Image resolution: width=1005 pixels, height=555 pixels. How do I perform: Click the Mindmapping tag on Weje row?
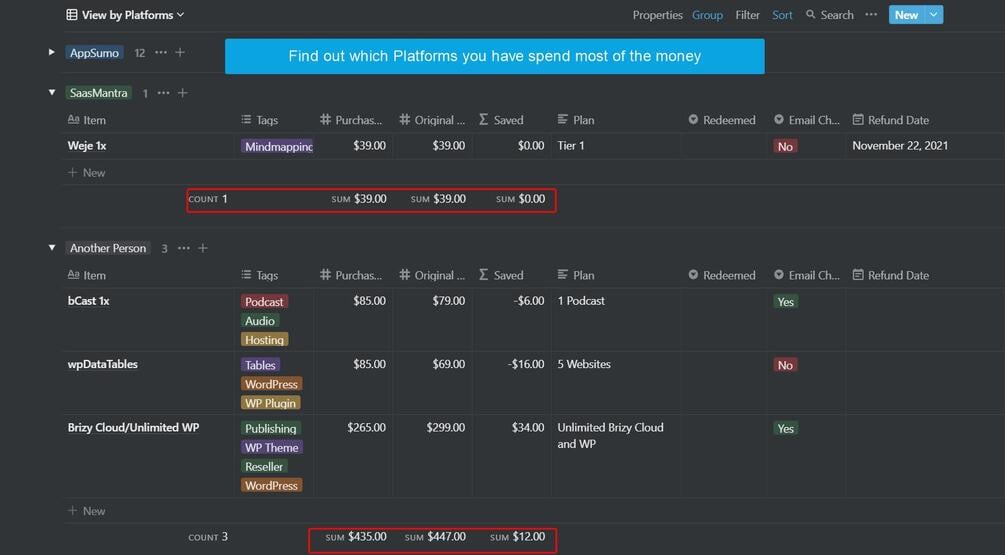pos(277,146)
